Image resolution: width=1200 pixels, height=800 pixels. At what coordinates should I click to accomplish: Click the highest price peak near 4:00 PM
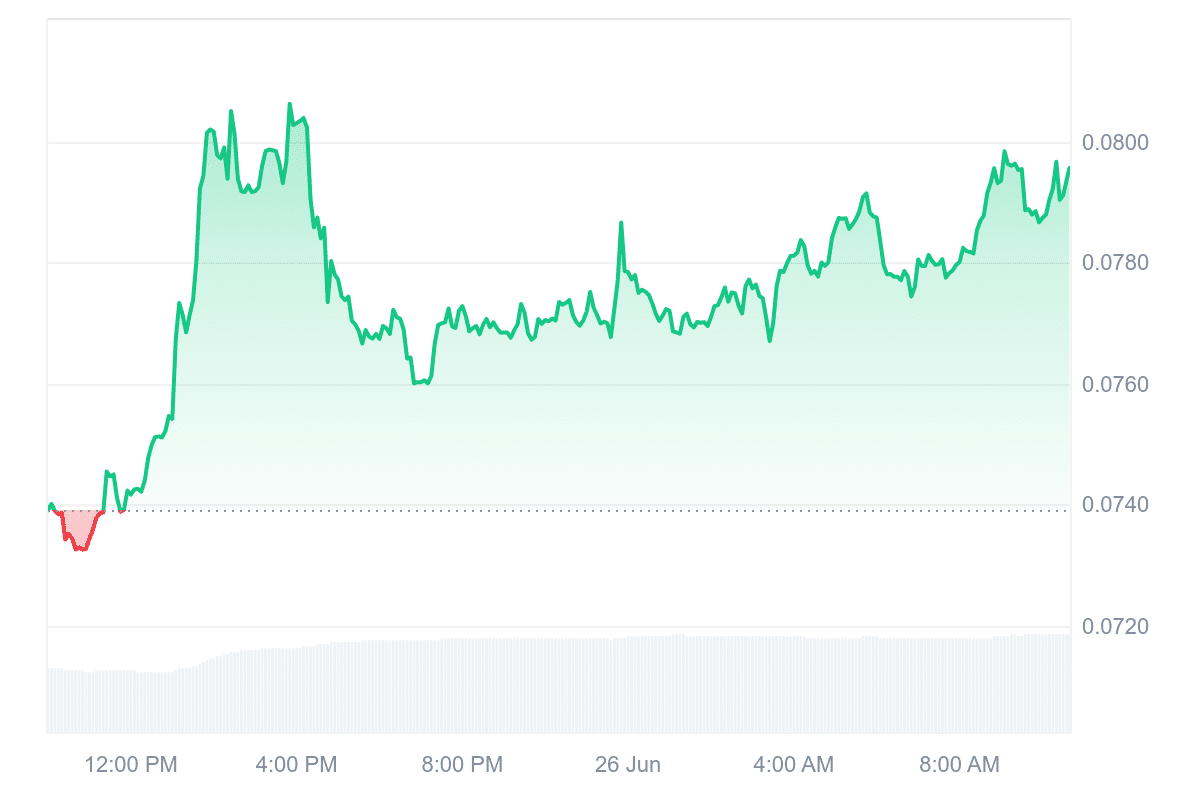(290, 104)
